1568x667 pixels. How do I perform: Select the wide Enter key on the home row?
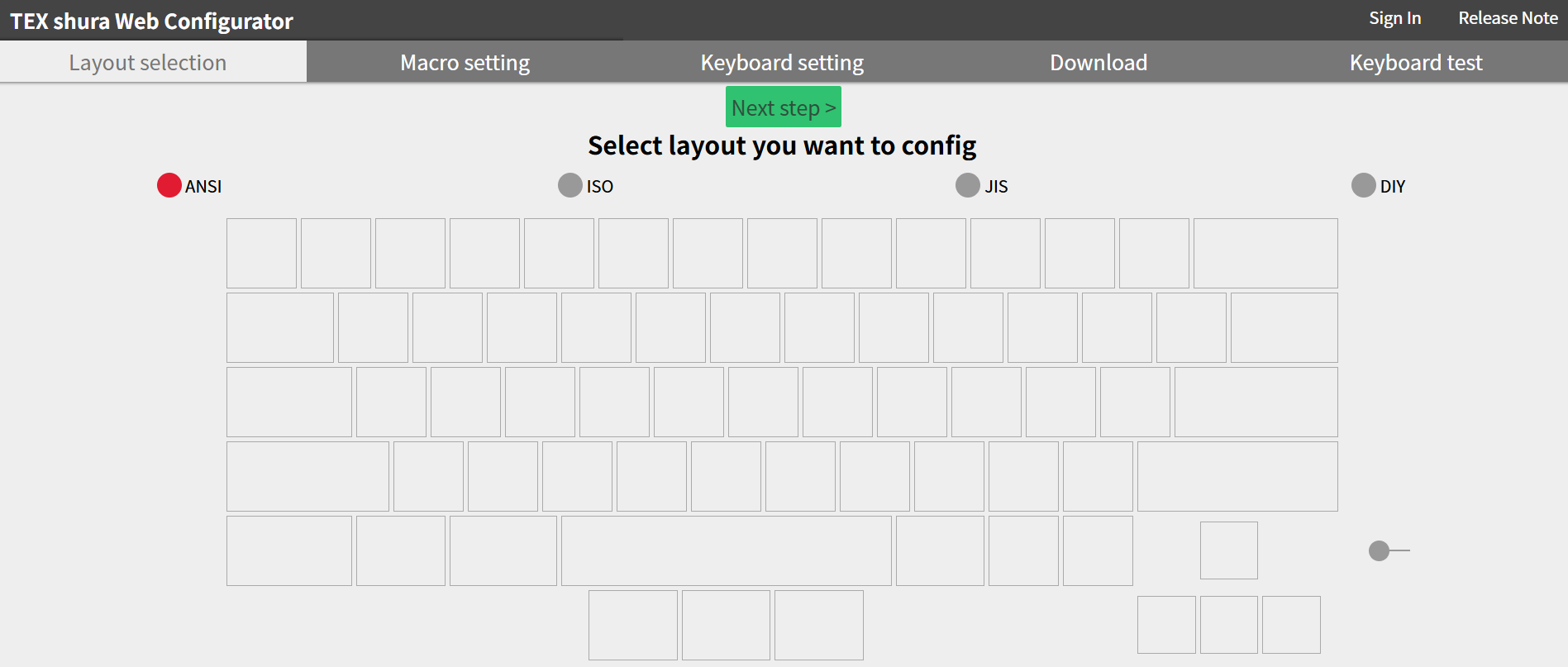(1256, 402)
